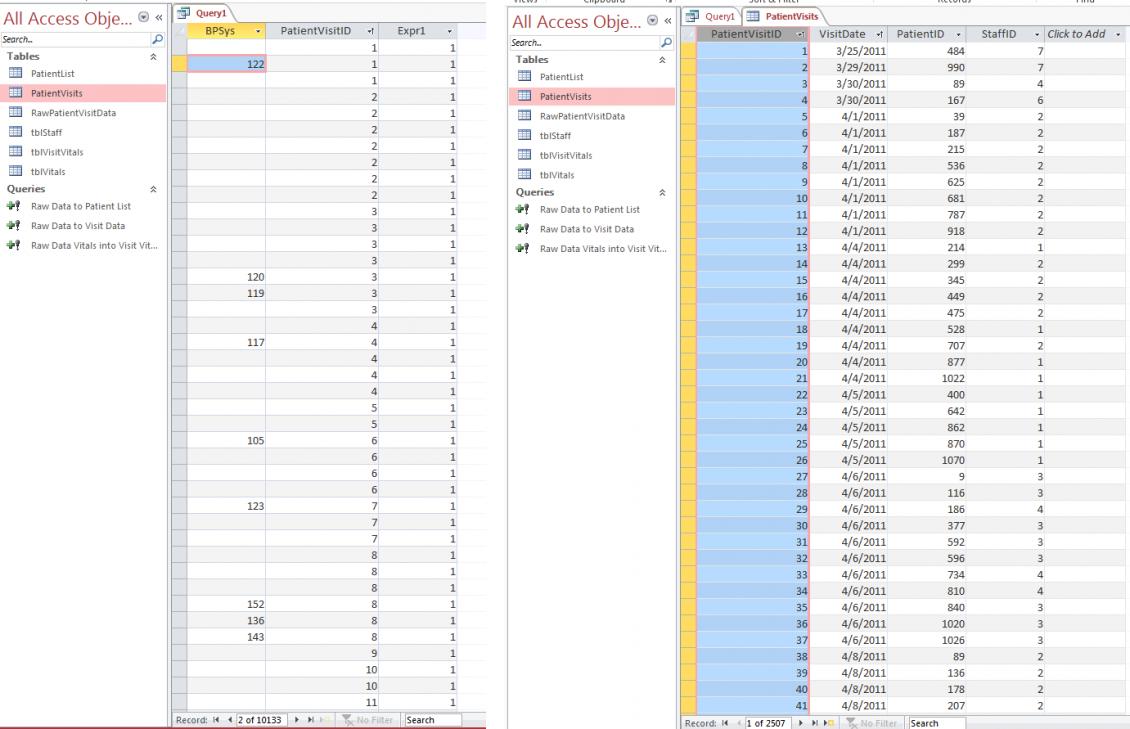Select row with PatientVisitID 41 in PatientVisits datasheet
The image size is (1130, 729).
(688, 706)
